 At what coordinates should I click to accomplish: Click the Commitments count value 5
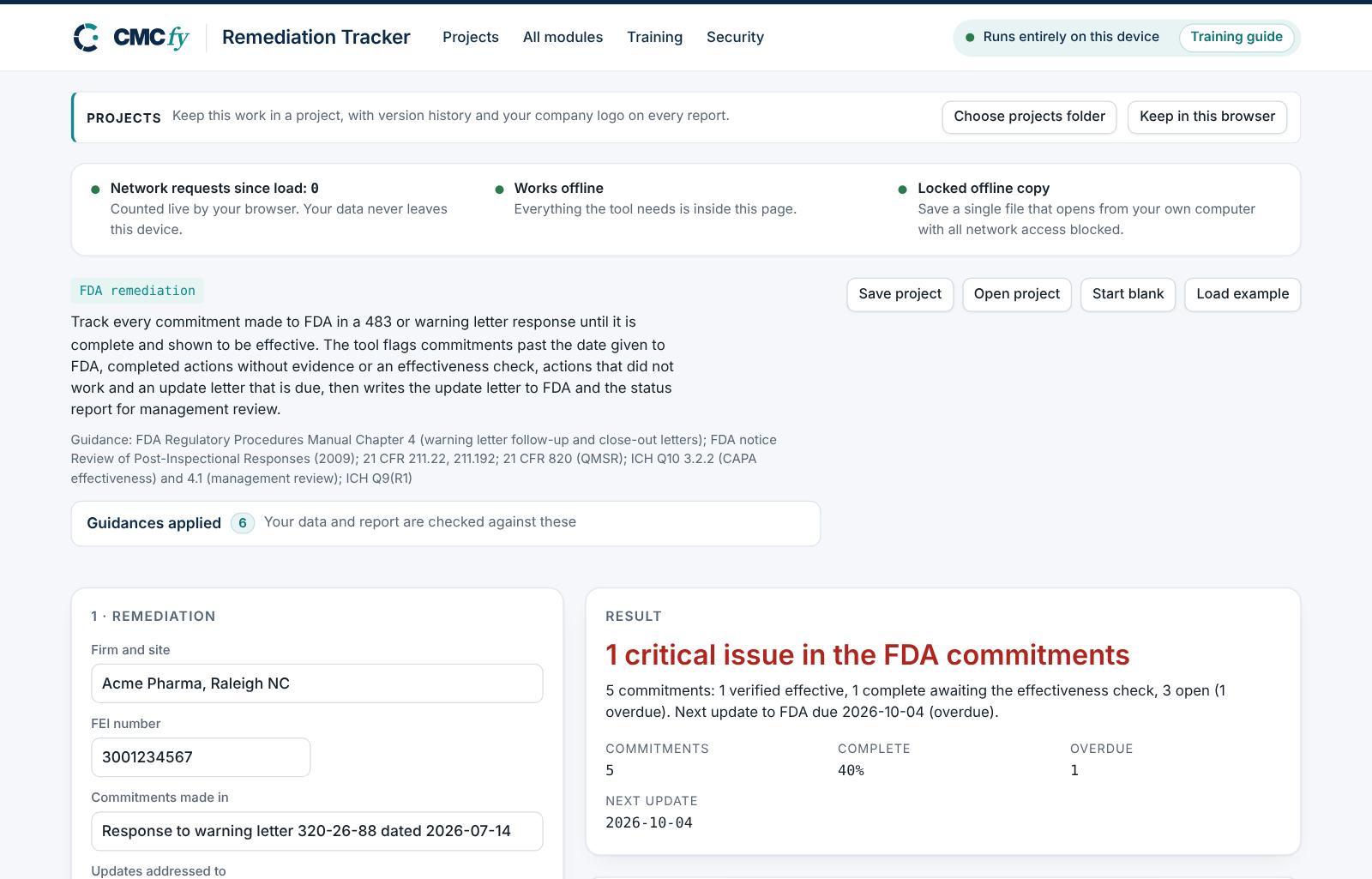610,770
